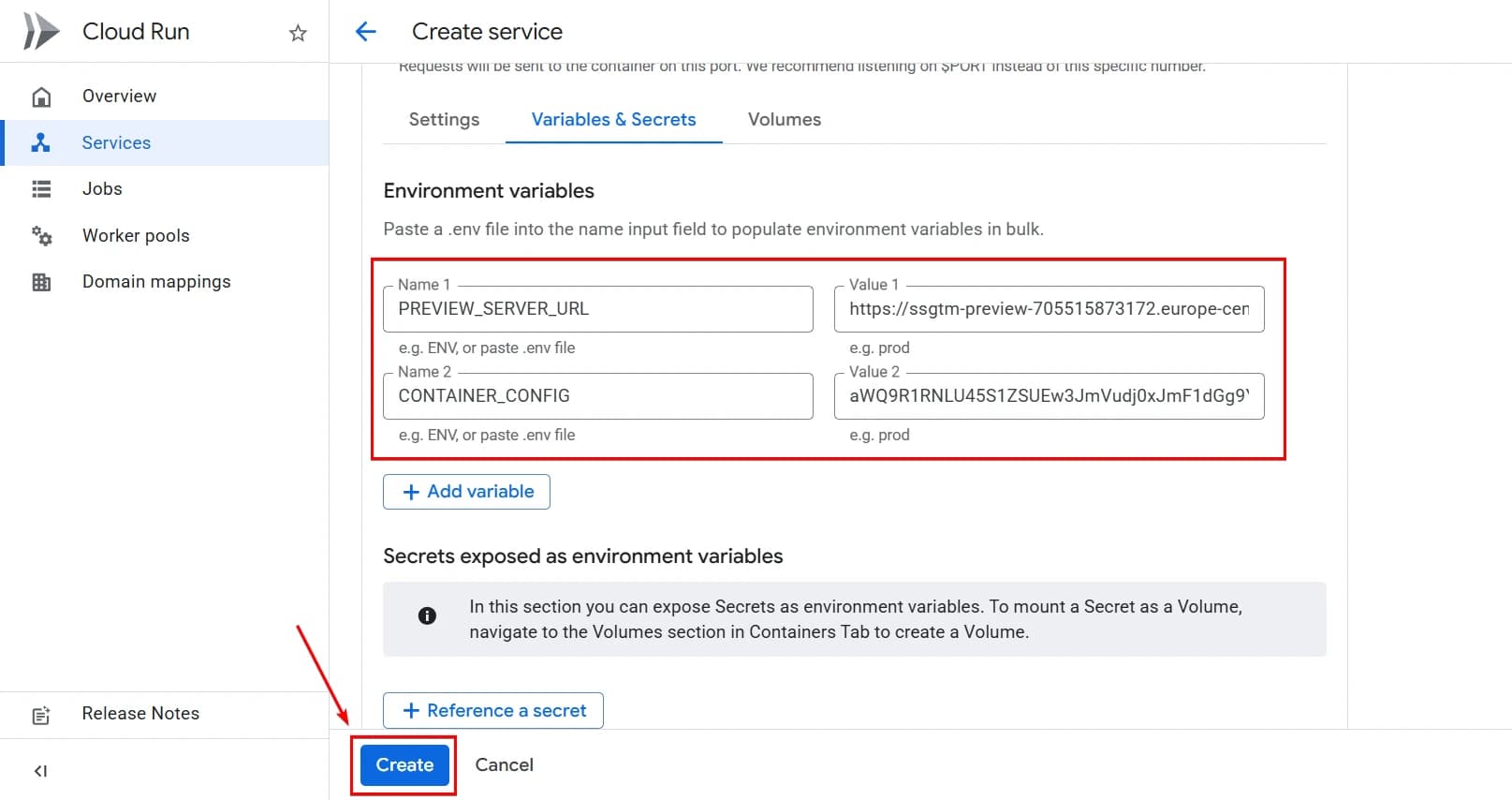This screenshot has height=800, width=1512.
Task: Collapse the sidebar navigation menu
Action: (40, 771)
